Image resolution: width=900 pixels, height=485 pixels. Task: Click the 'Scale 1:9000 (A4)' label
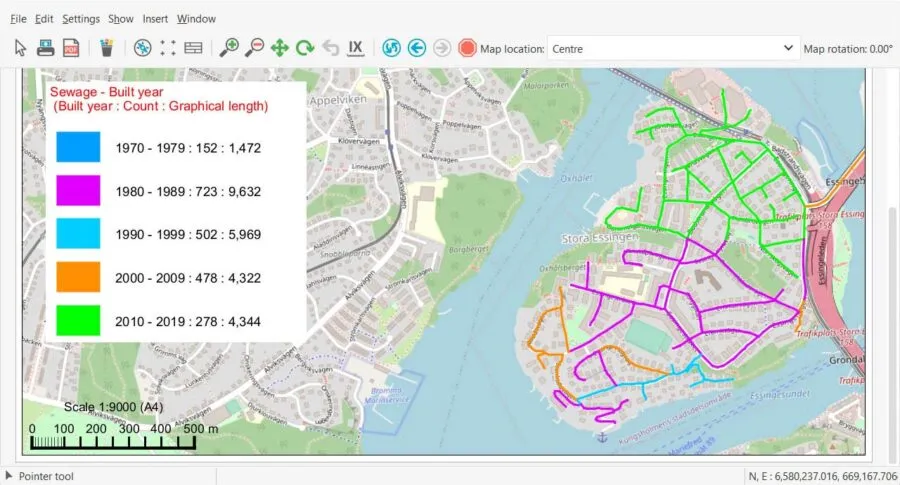(114, 407)
